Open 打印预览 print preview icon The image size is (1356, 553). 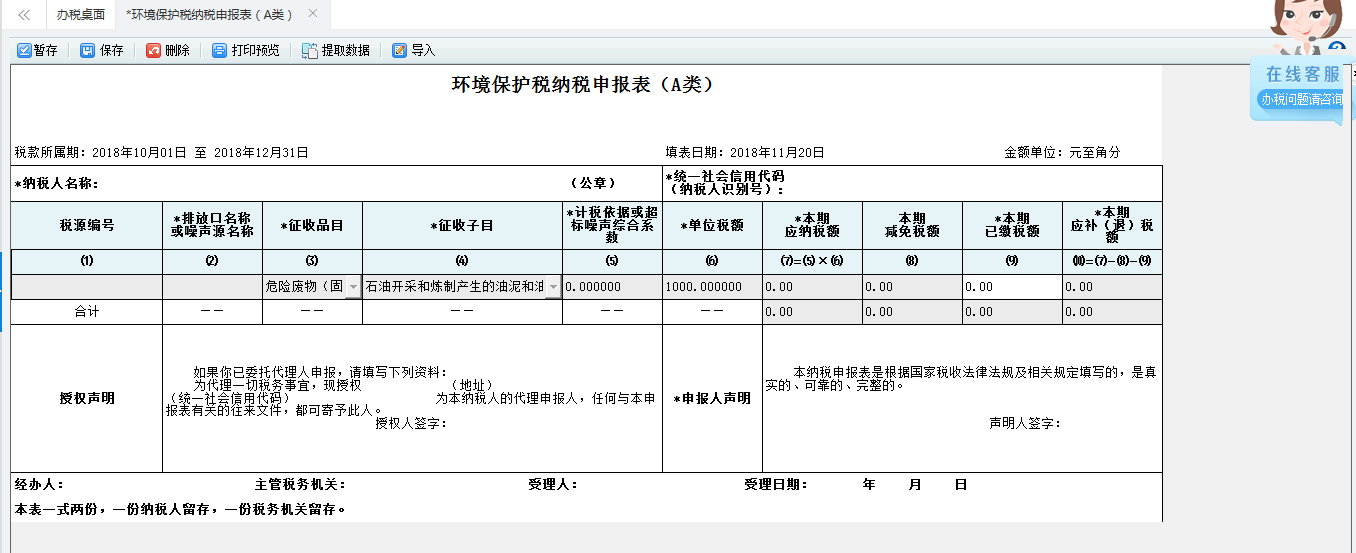coord(219,50)
